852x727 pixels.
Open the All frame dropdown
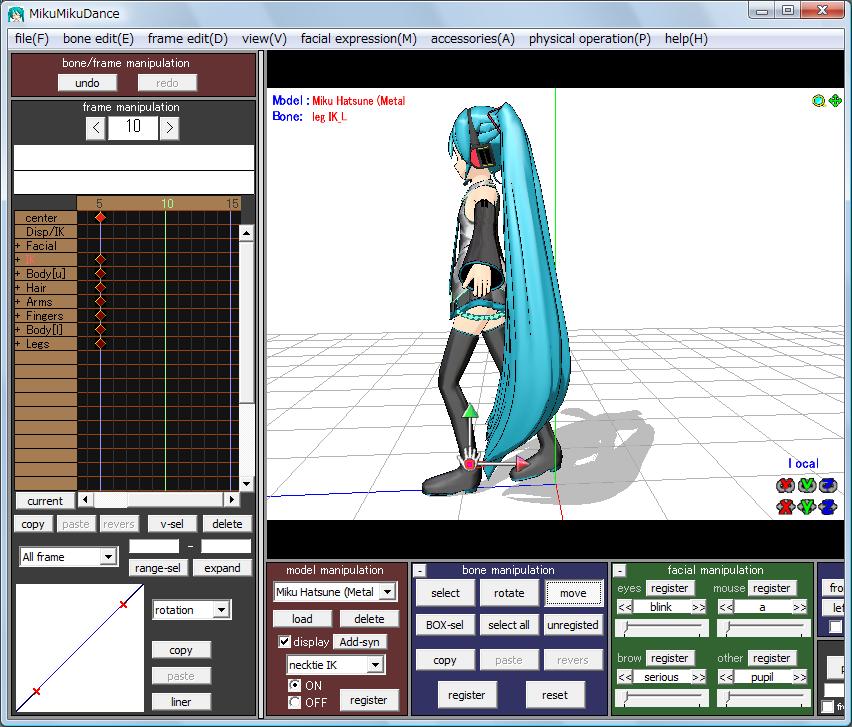[x=108, y=557]
